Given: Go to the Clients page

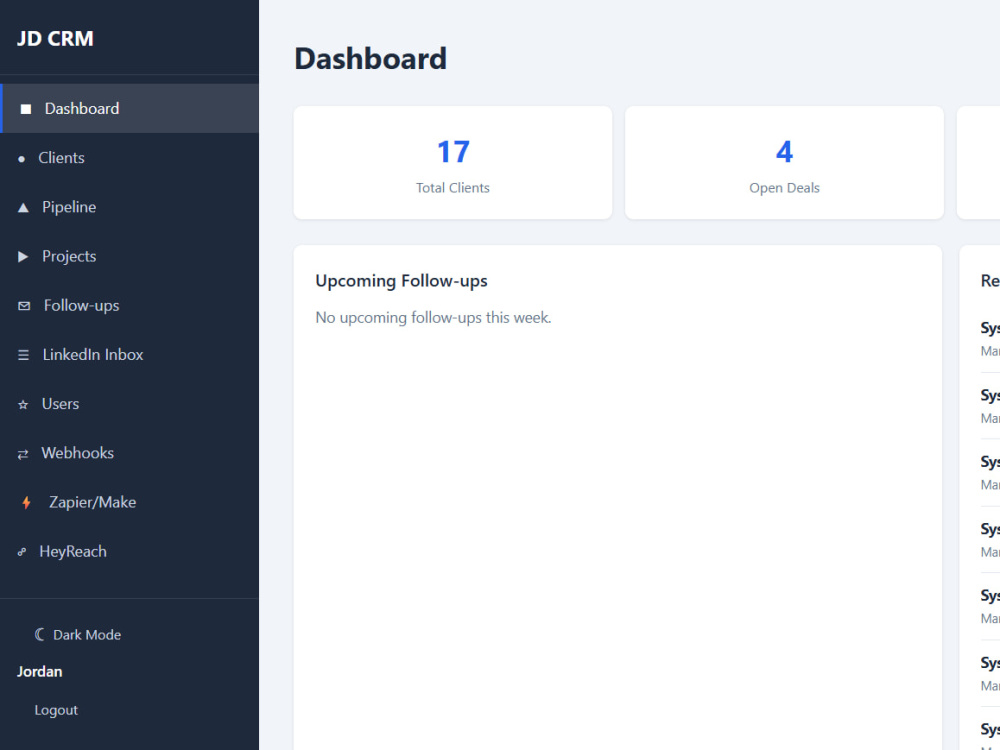Looking at the screenshot, I should coord(129,158).
